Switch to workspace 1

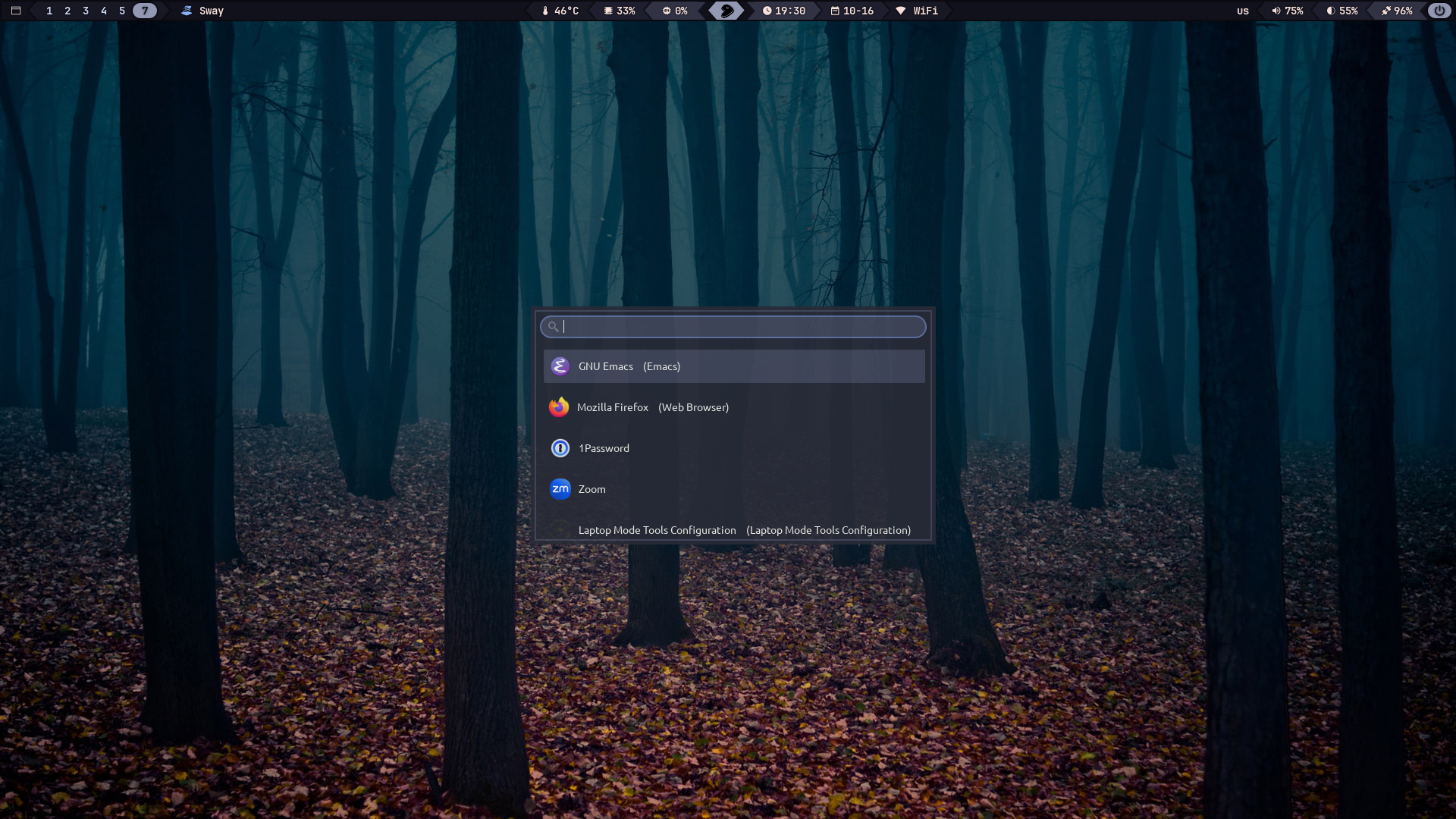[49, 11]
